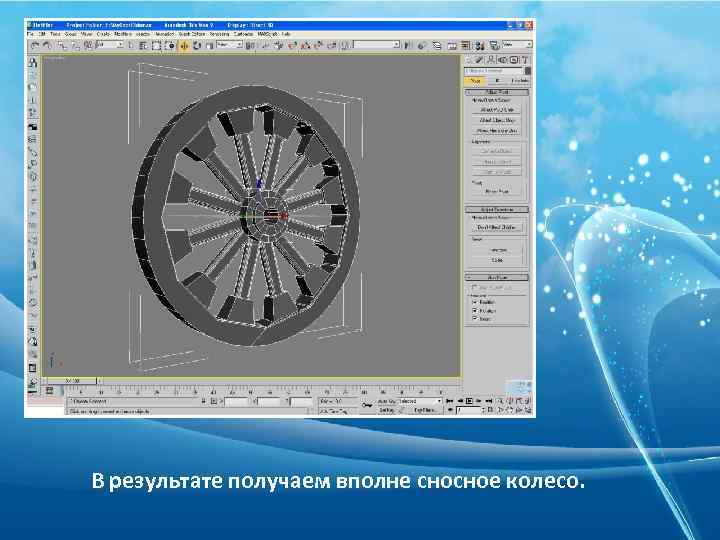Activate the Unlink Selection tool
Image resolution: width=720 pixels, height=540 pixels.
pyautogui.click(x=75, y=45)
